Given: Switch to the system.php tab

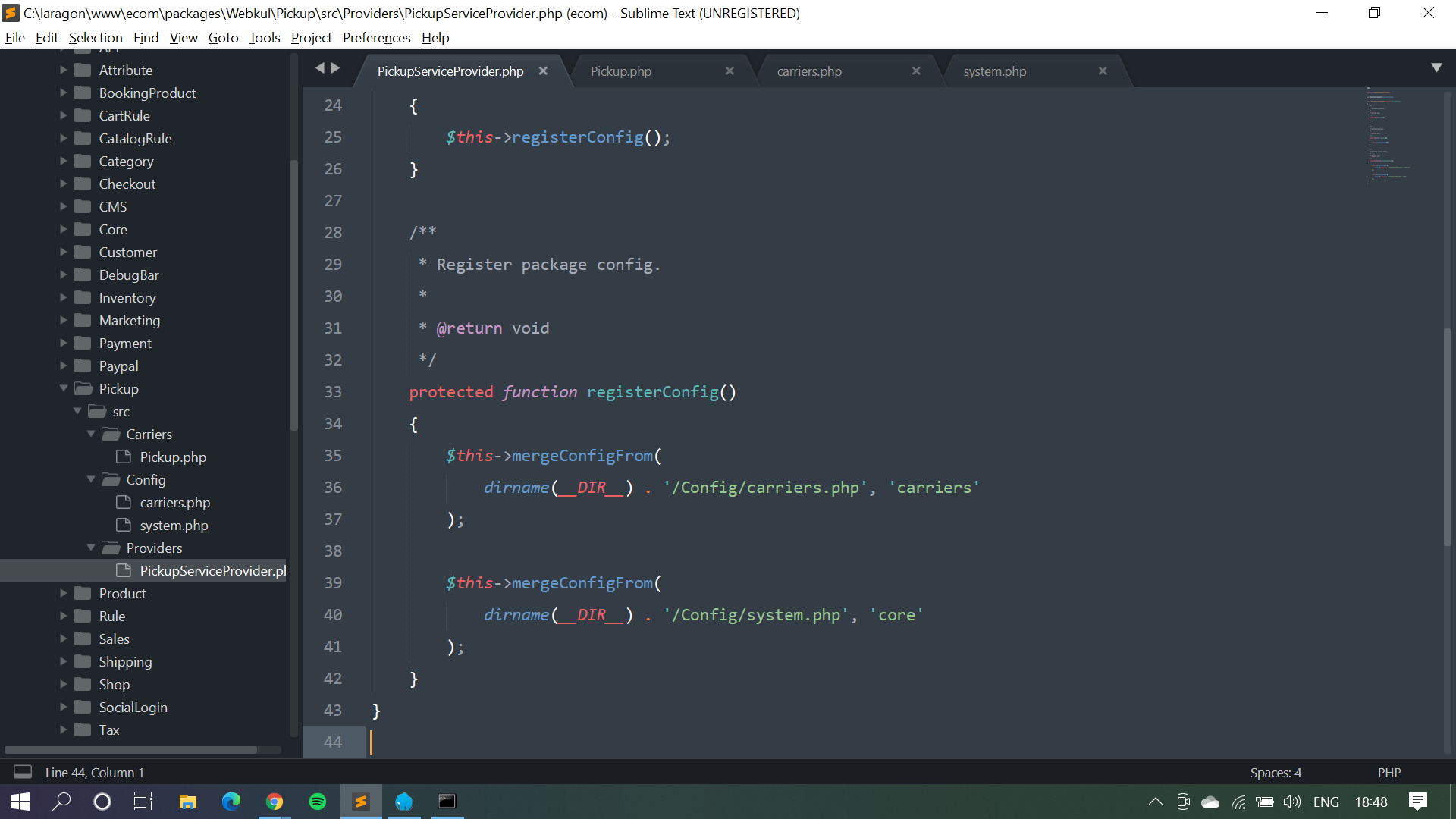Looking at the screenshot, I should [994, 71].
